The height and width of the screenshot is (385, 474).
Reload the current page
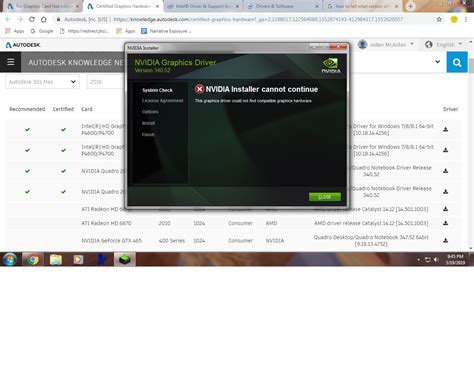click(32, 19)
